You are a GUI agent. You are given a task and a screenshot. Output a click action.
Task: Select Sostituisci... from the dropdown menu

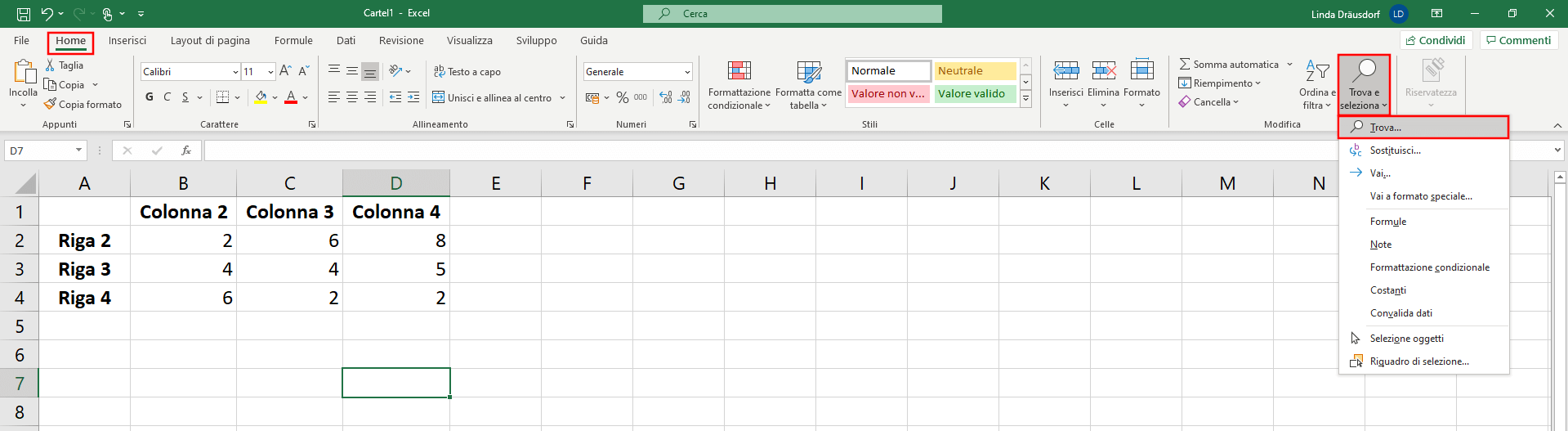pos(1395,150)
